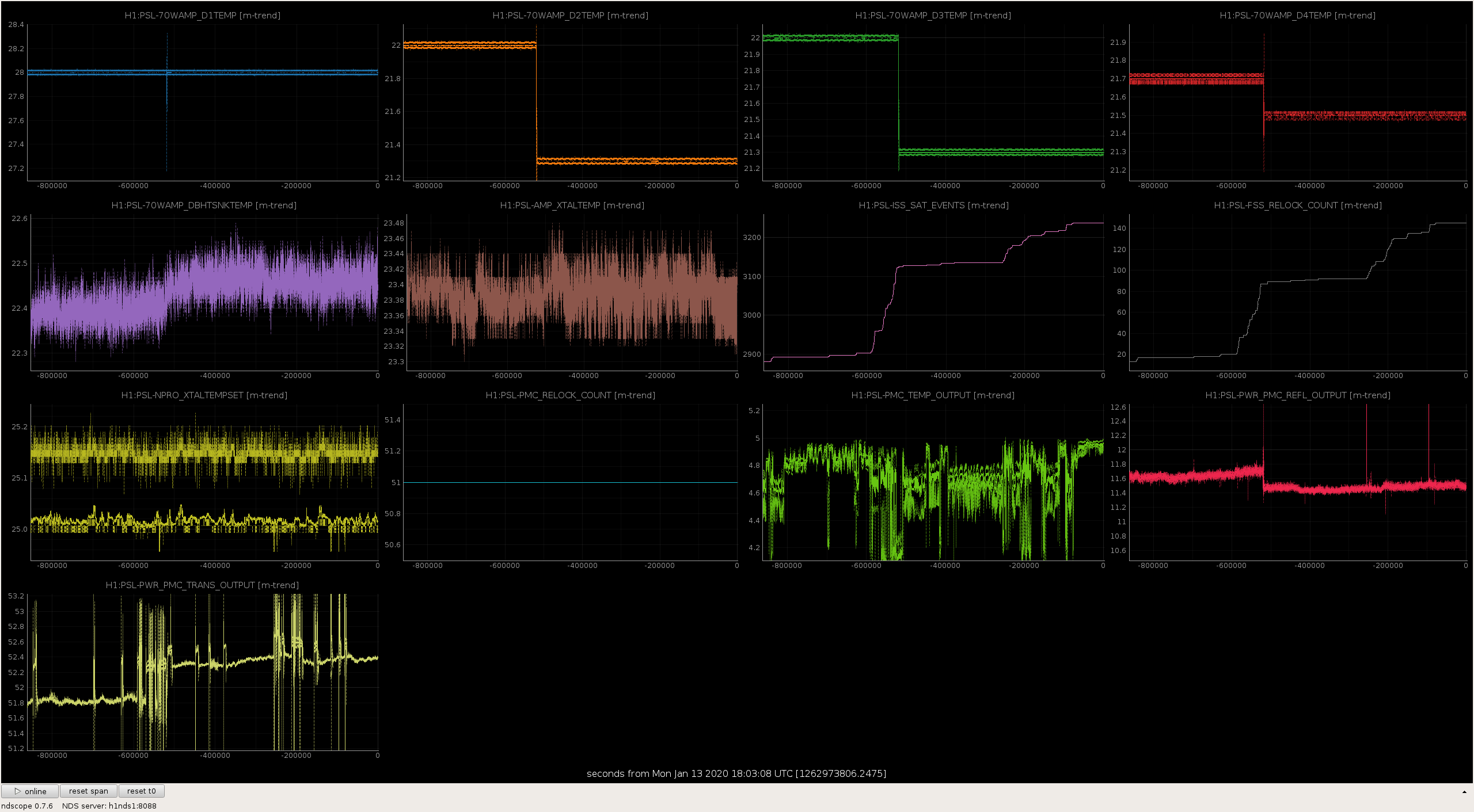Click the green D3TEMP lower trace
The image size is (1474, 812).
coord(1001,152)
